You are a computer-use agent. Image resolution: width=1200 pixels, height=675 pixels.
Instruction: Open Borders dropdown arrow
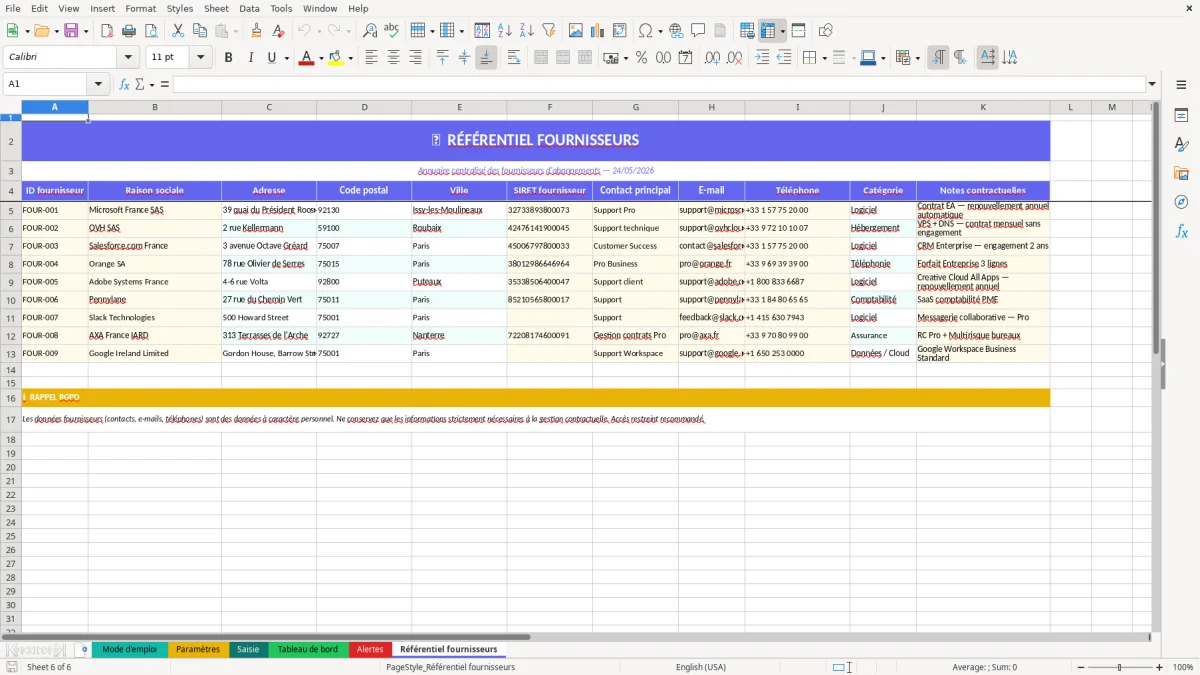[x=825, y=58]
